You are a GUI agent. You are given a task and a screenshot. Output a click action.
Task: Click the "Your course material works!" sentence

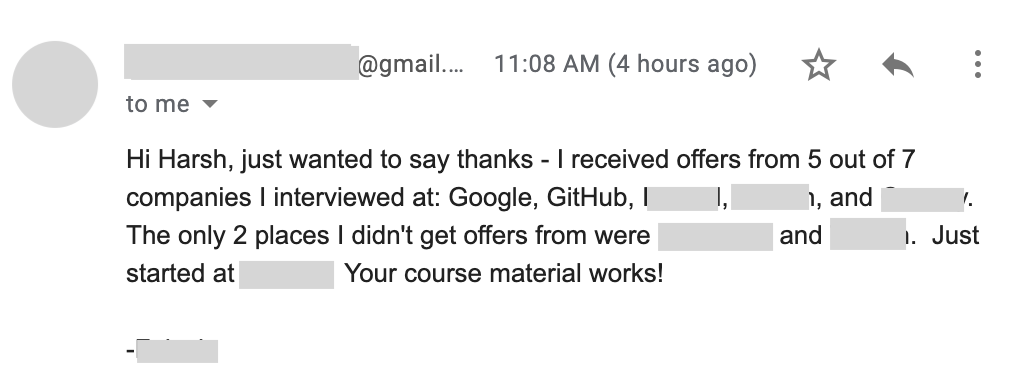click(x=504, y=273)
